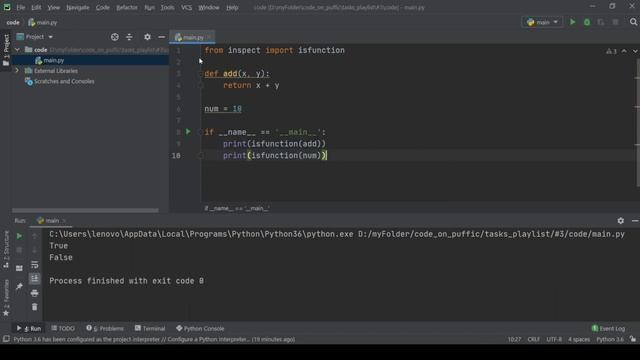Click the UTF-8 encoding in status bar
The height and width of the screenshot is (360, 640).
coord(554,339)
